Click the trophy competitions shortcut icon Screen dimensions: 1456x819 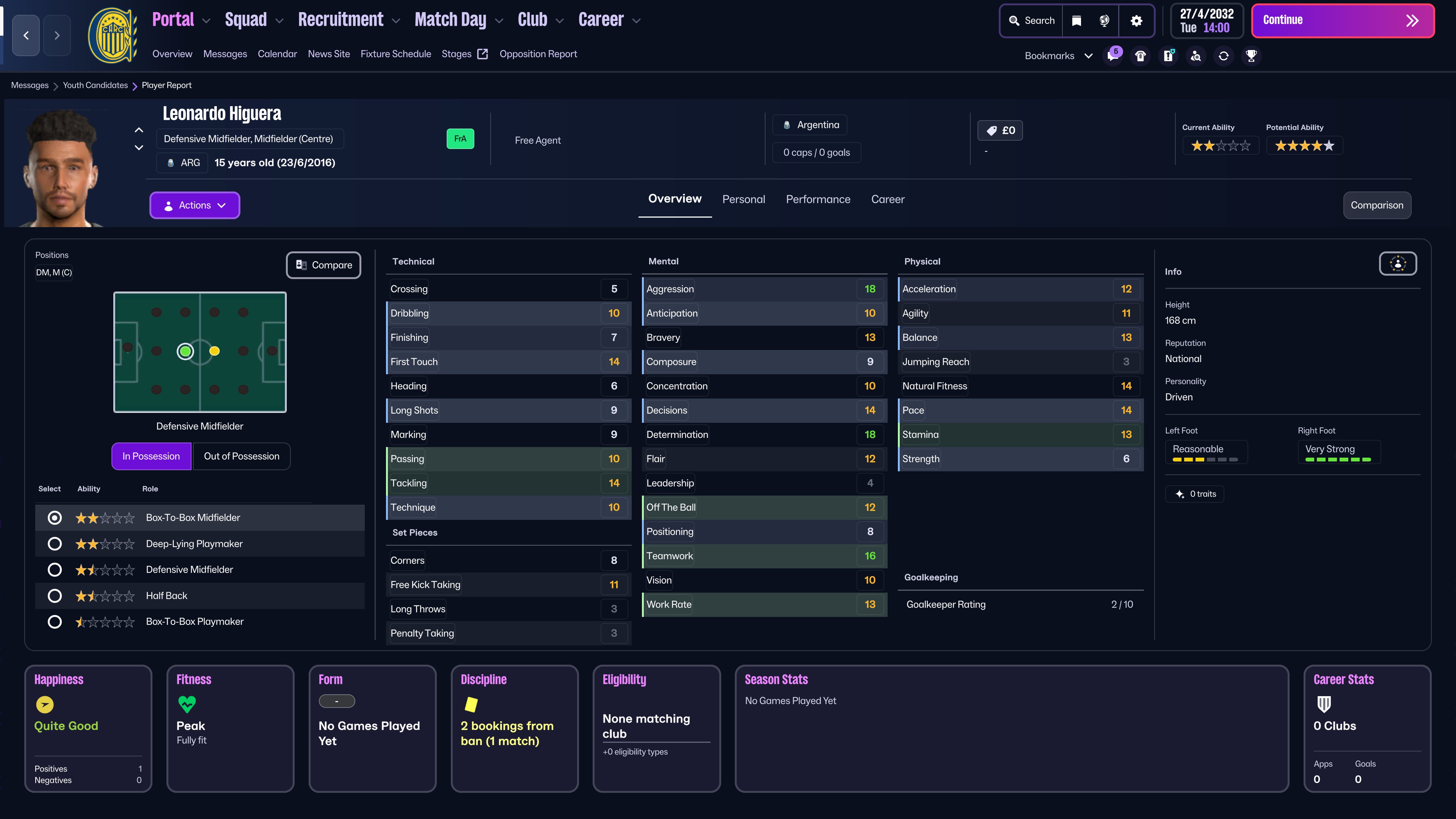1251,55
